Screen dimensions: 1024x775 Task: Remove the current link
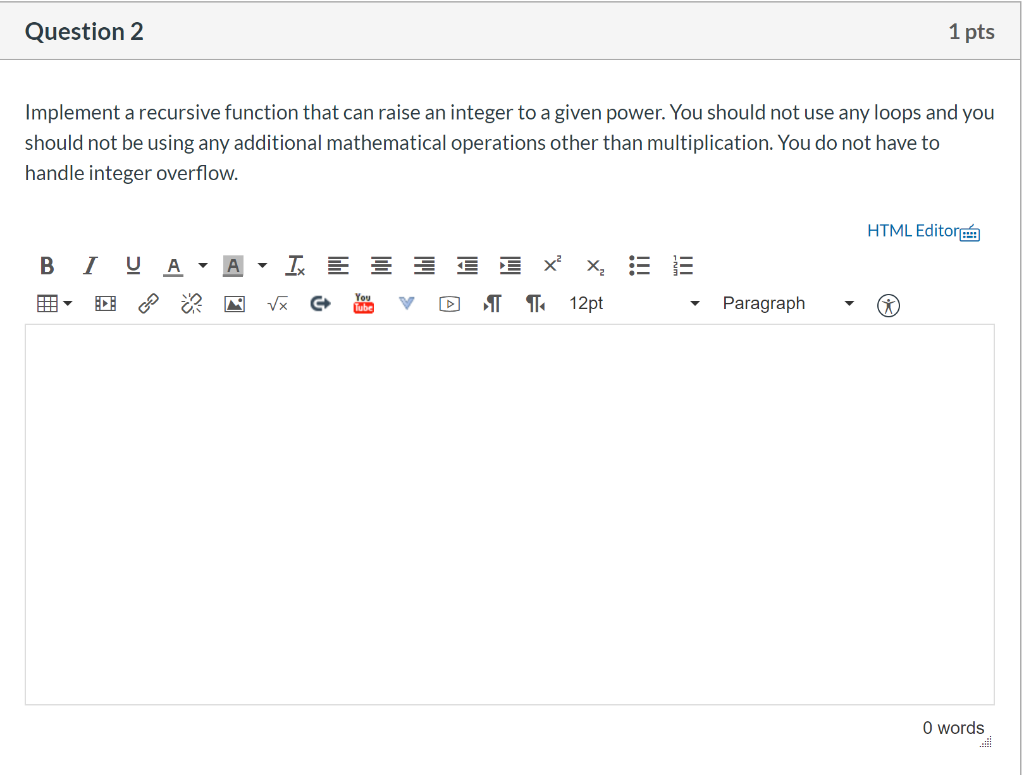(191, 303)
